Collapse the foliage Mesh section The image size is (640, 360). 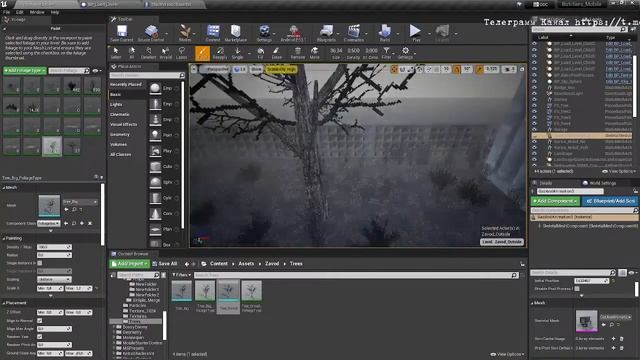[x=4, y=188]
